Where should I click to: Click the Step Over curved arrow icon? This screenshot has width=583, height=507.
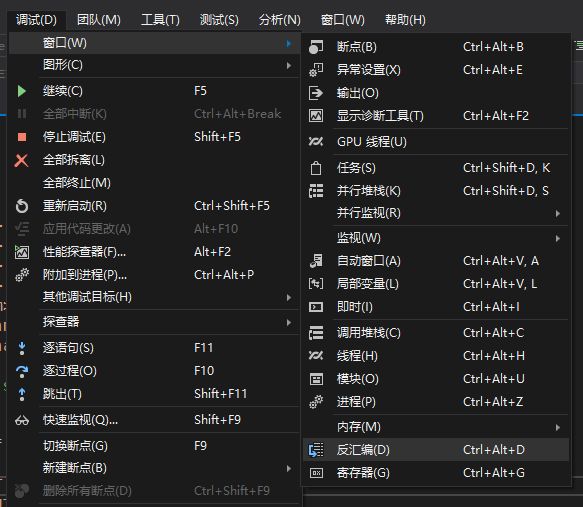pos(22,371)
